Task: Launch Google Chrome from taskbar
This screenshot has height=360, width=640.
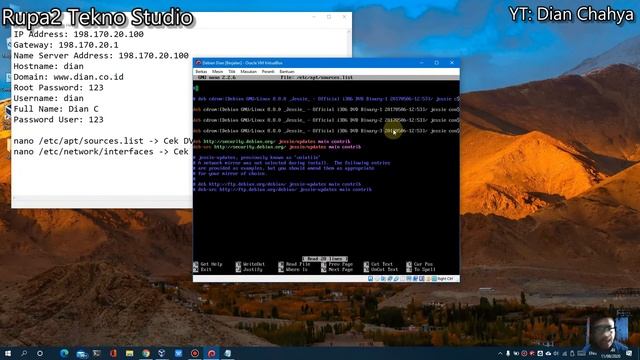Action: click(146, 353)
